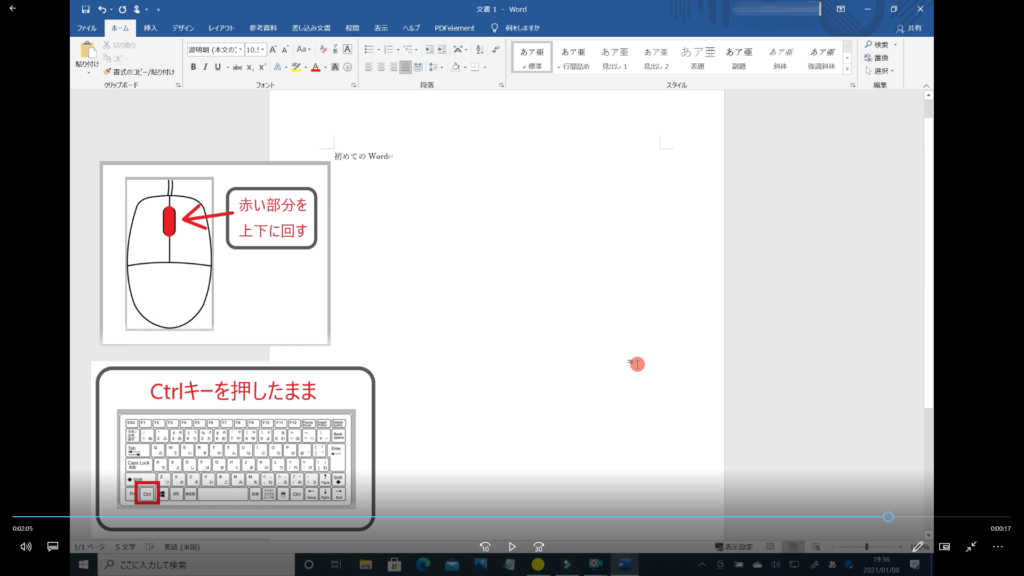Click the Save icon in the quick access toolbar
Image resolution: width=1024 pixels, height=576 pixels.
coord(84,9)
